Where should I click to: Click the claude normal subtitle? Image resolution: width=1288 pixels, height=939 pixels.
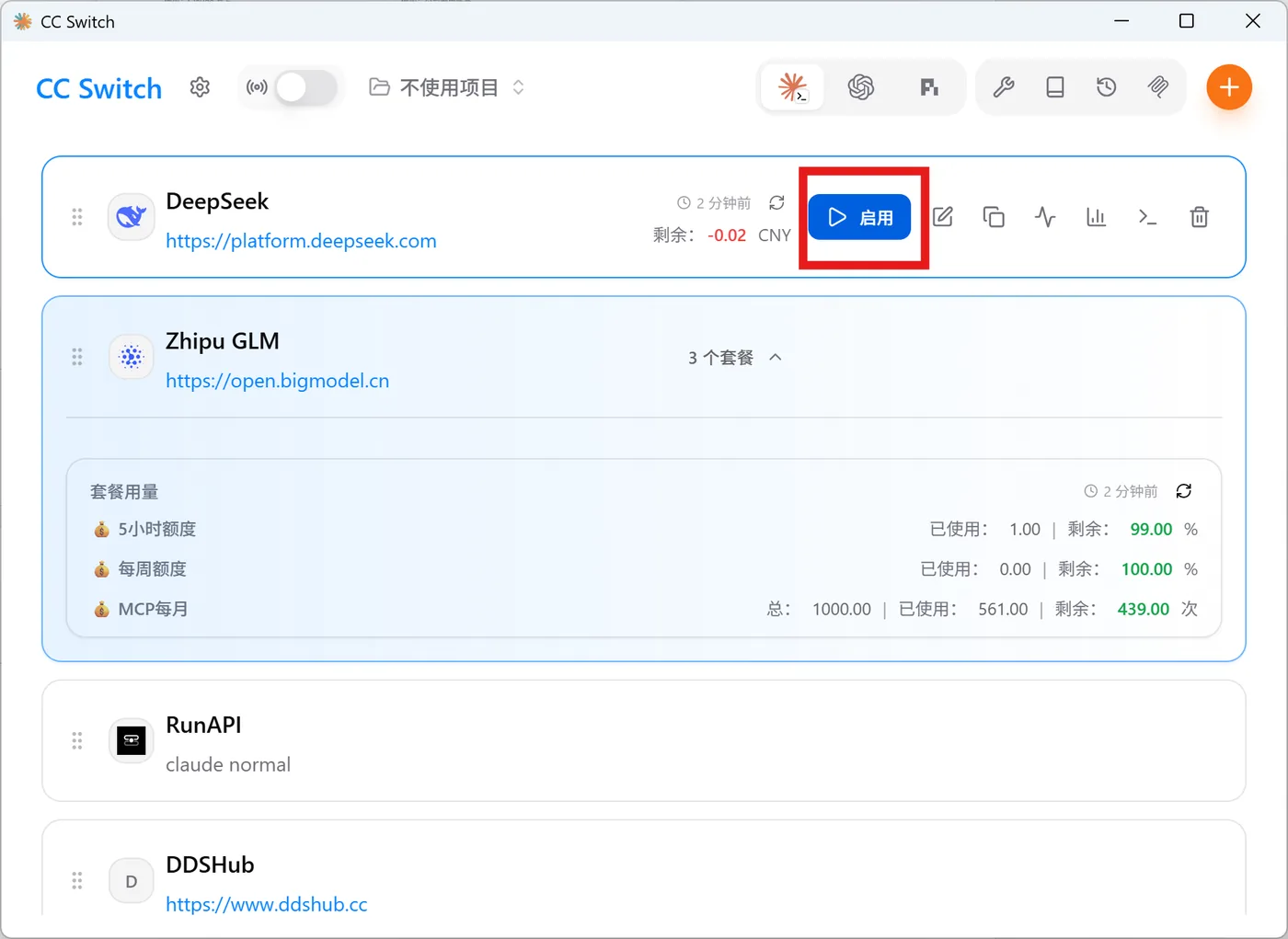click(x=228, y=765)
